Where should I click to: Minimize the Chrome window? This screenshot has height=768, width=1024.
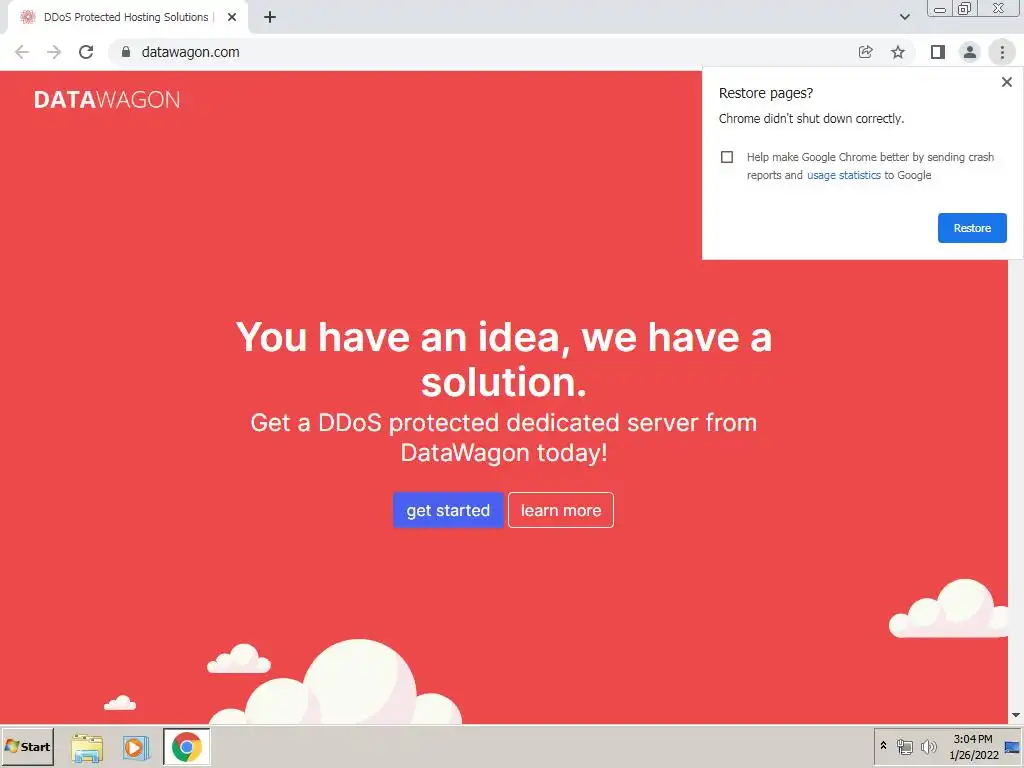pos(940,9)
